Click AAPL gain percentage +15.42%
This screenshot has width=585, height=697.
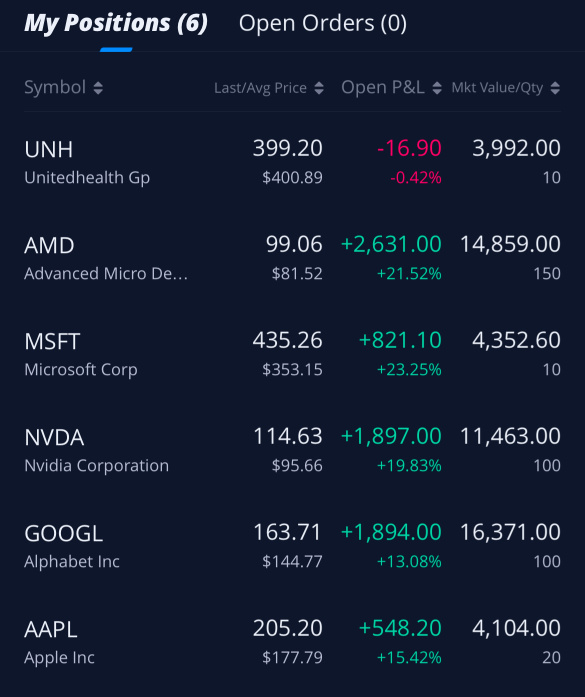409,658
